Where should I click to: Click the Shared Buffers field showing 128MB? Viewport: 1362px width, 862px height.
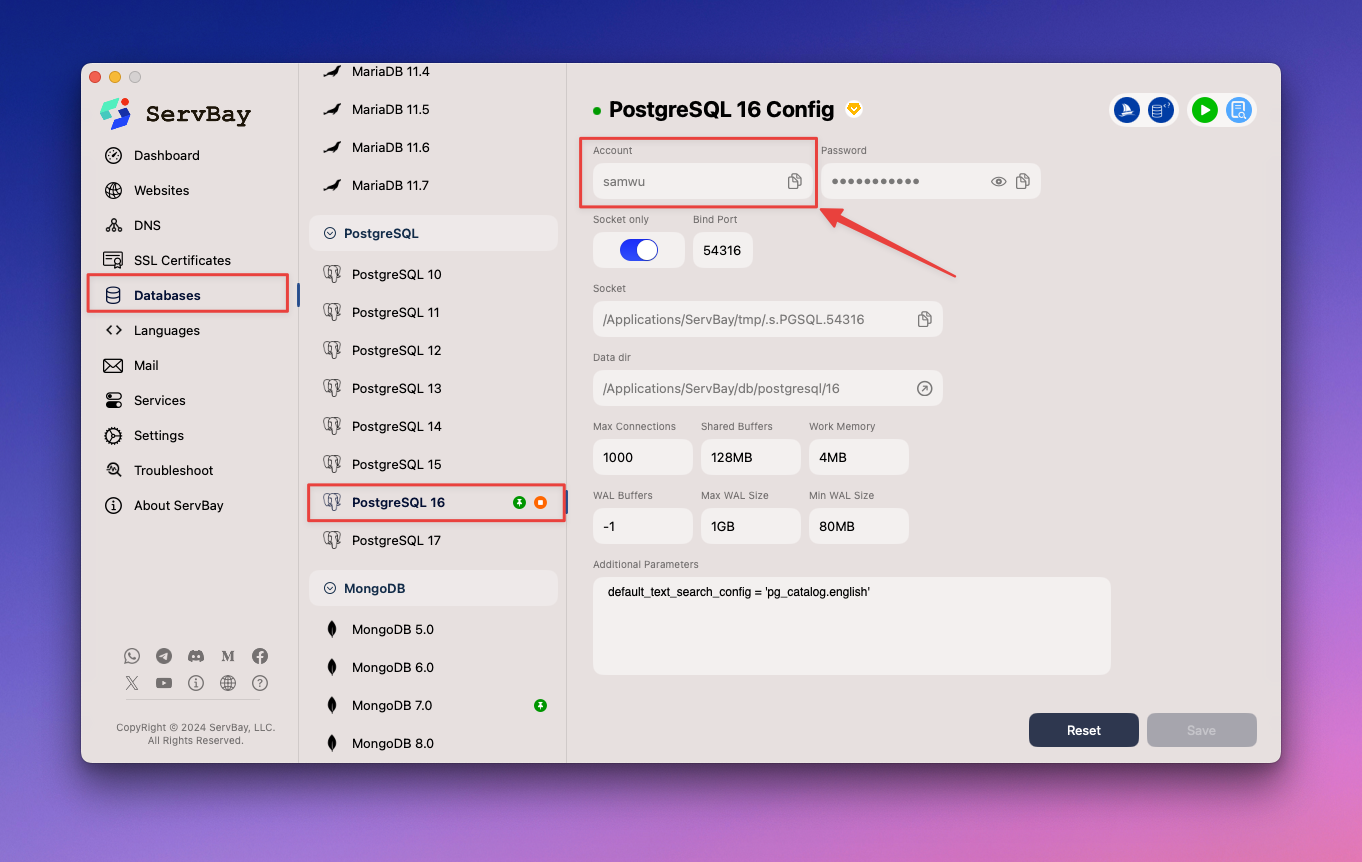tap(750, 457)
